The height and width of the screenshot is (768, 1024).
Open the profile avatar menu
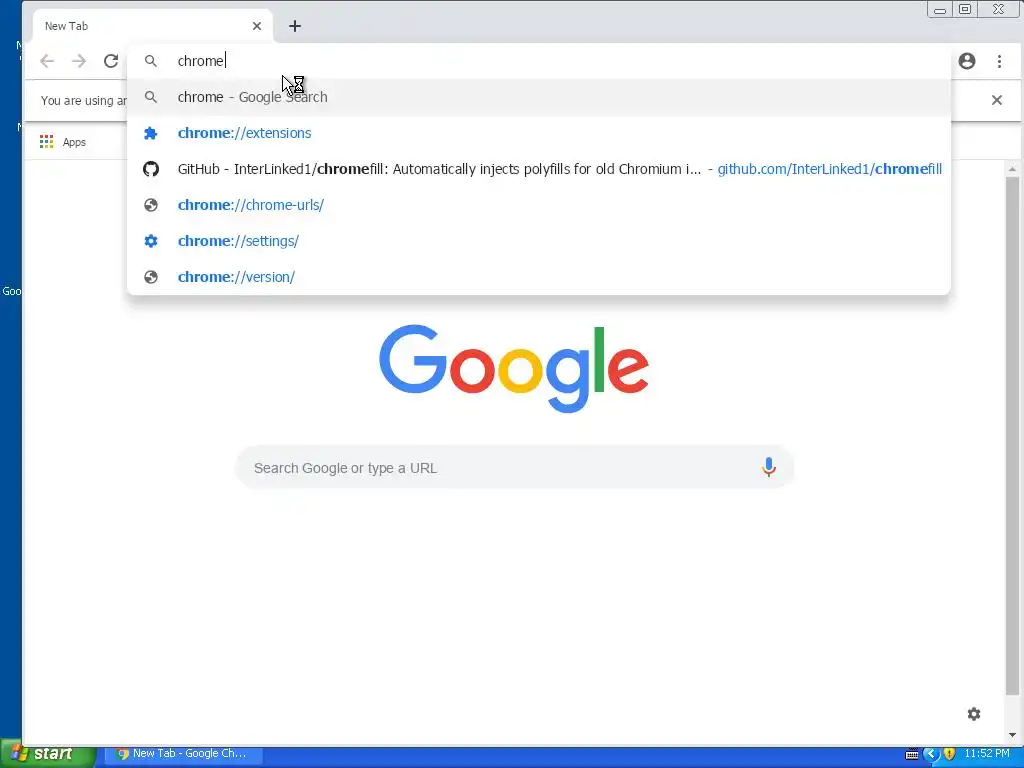click(967, 61)
